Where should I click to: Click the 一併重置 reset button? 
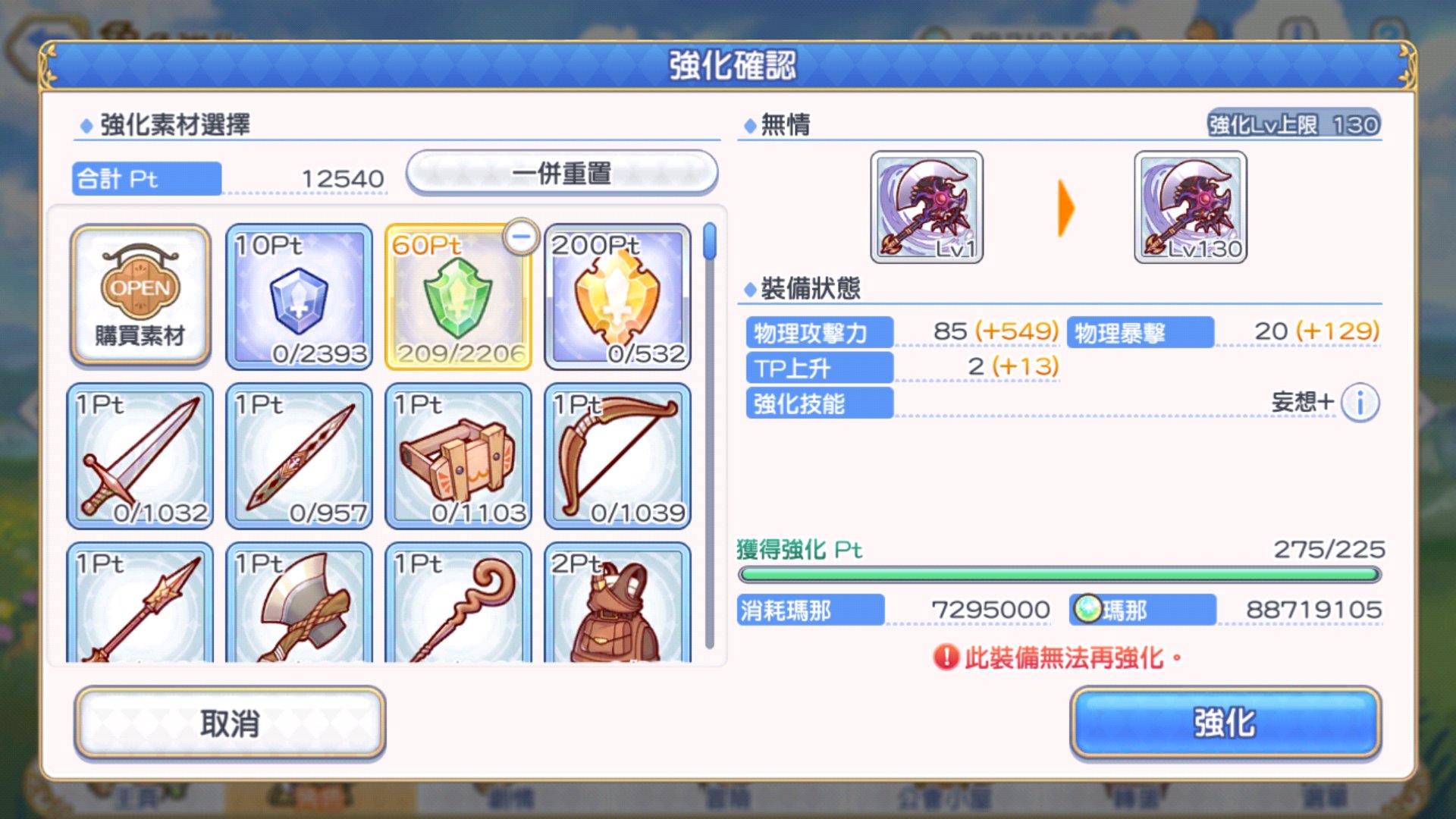(x=562, y=173)
